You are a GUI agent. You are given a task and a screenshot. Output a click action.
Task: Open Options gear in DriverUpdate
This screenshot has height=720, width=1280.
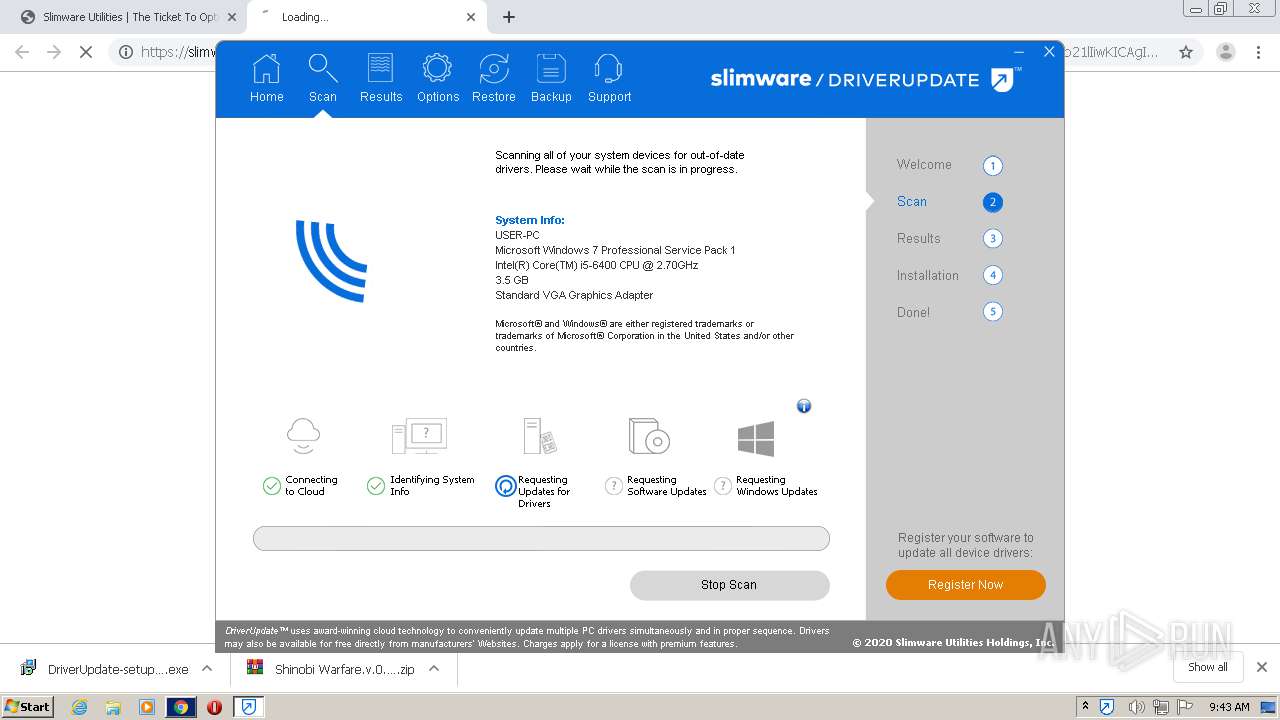tap(438, 78)
